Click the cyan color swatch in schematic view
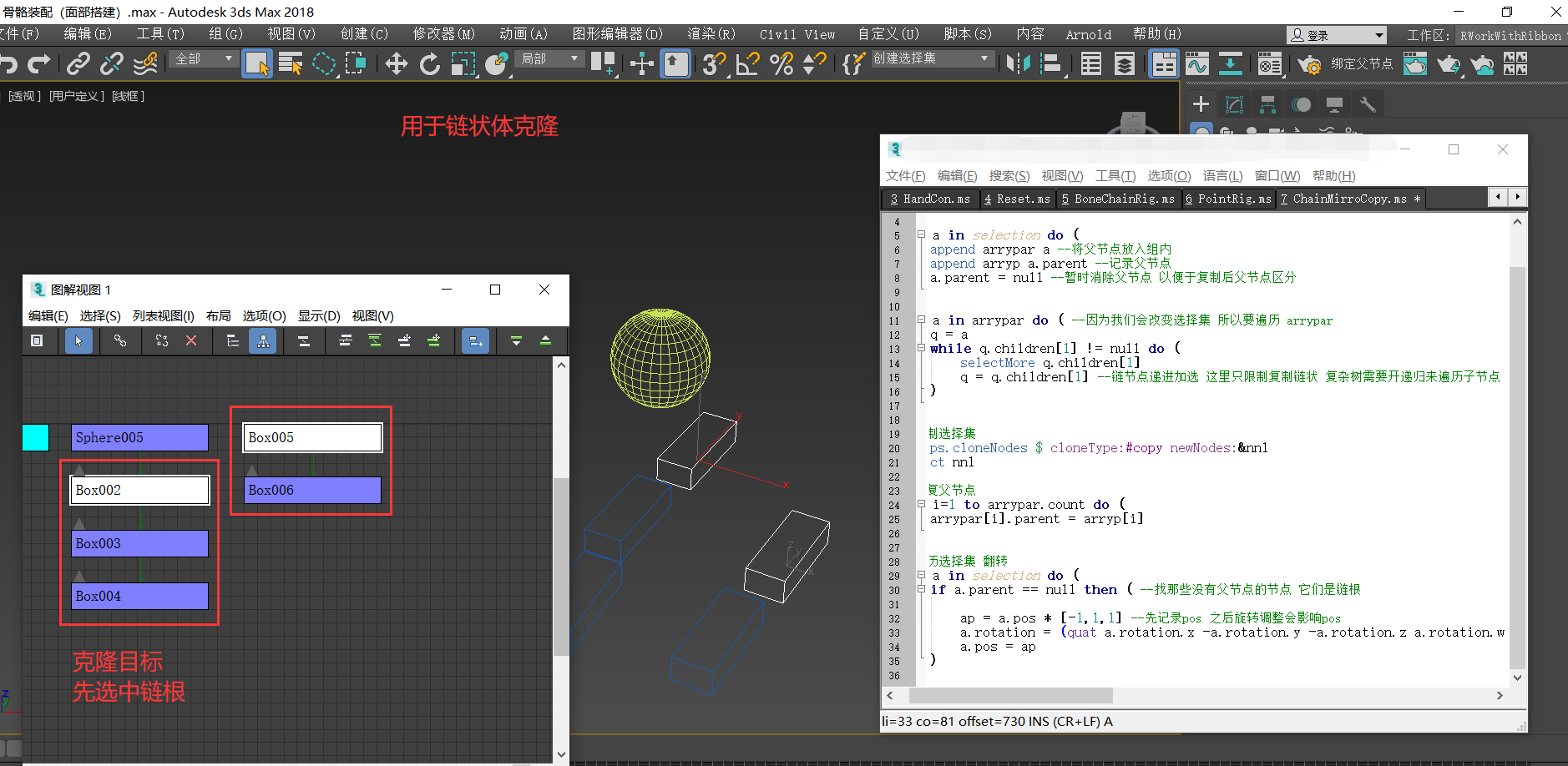 35,437
